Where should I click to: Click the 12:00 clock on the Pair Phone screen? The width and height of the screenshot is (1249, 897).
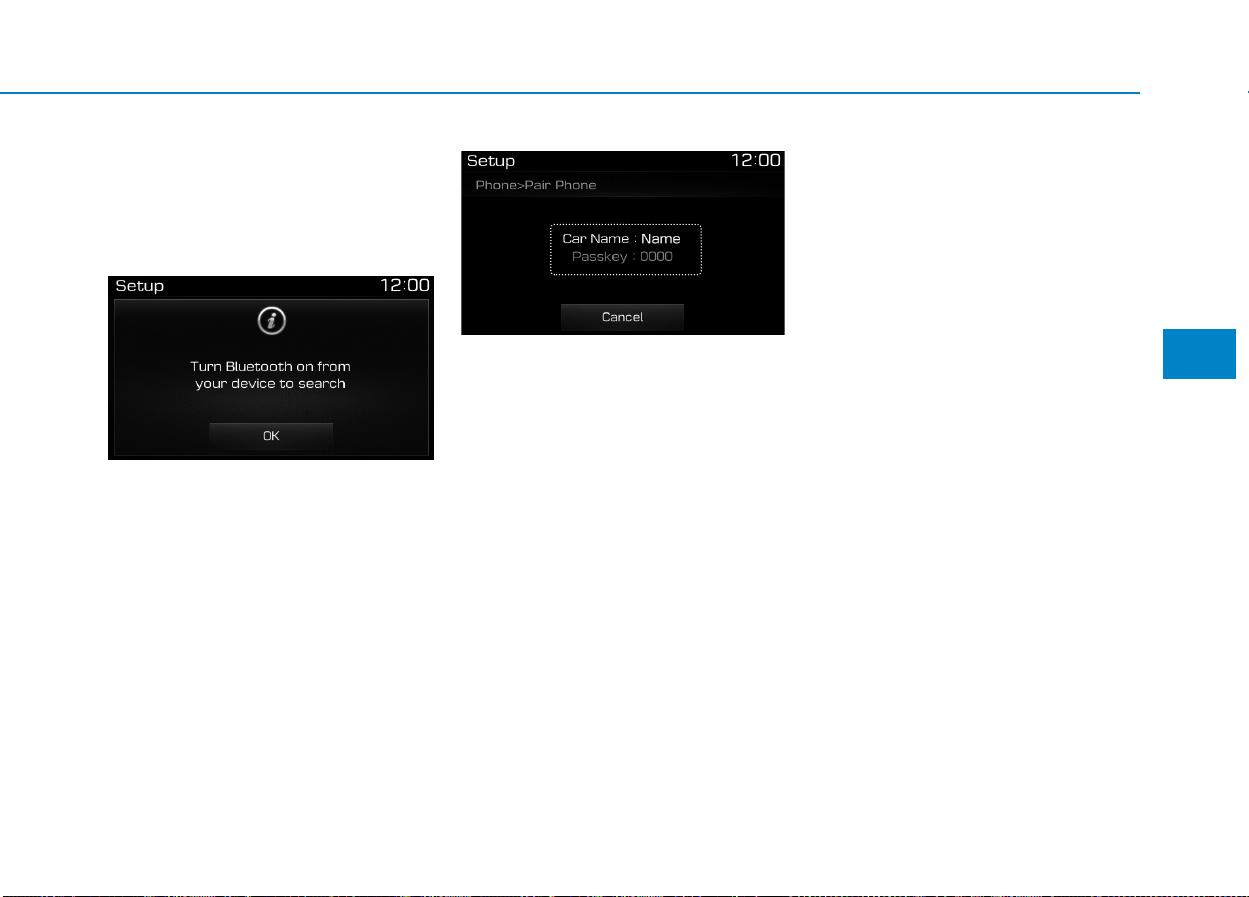[x=756, y=161]
